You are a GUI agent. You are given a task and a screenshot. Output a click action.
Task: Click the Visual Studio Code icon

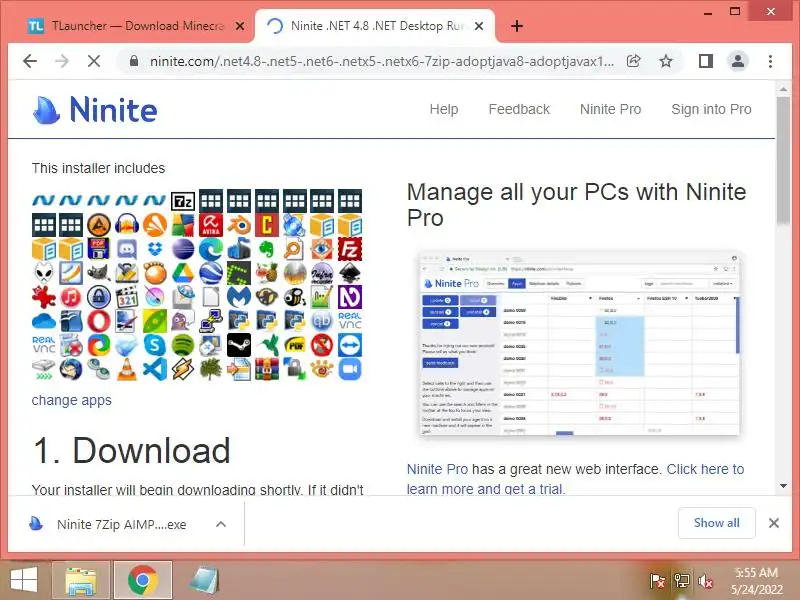(x=155, y=369)
